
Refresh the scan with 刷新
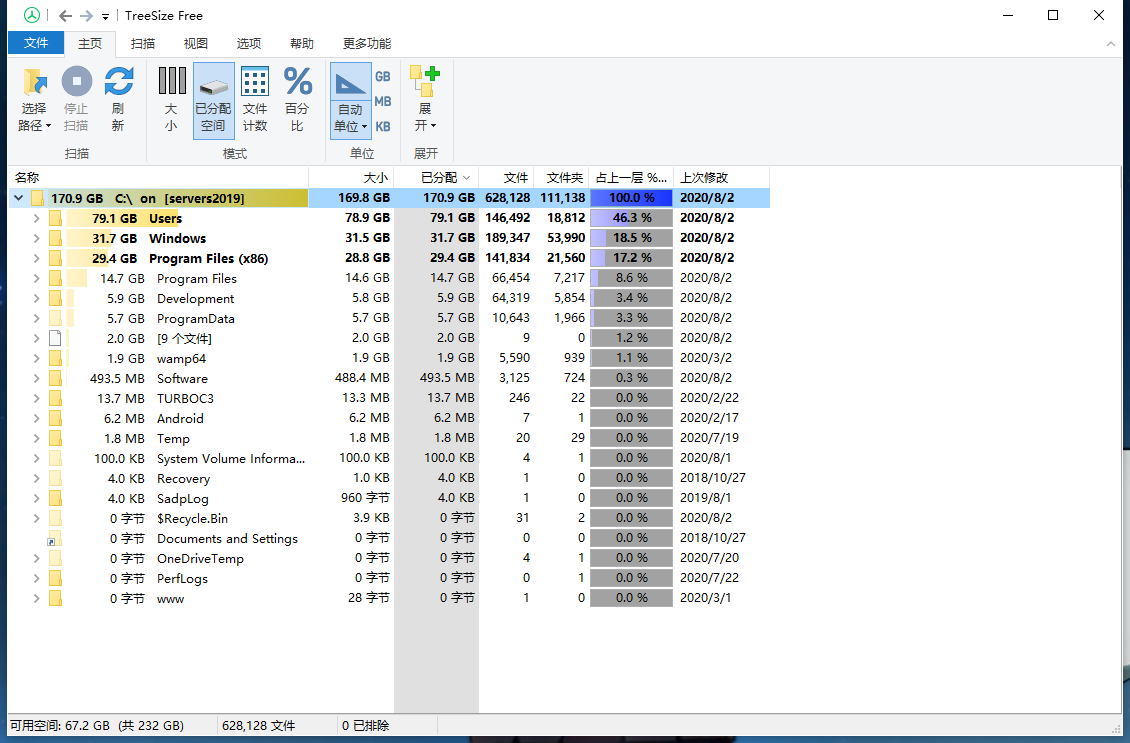click(x=118, y=100)
